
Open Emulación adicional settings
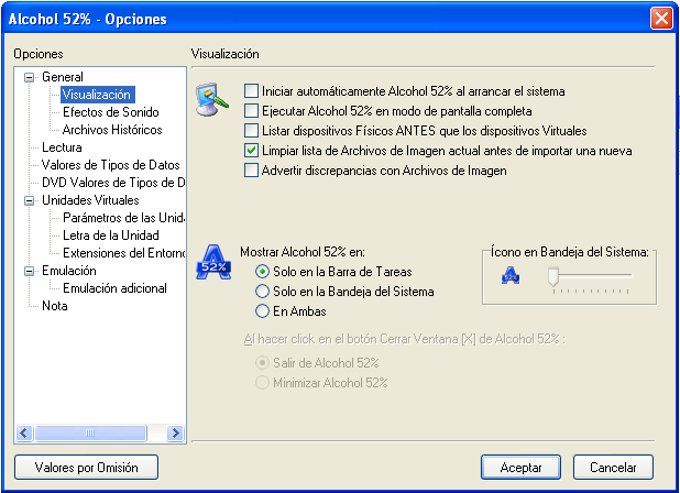115,288
